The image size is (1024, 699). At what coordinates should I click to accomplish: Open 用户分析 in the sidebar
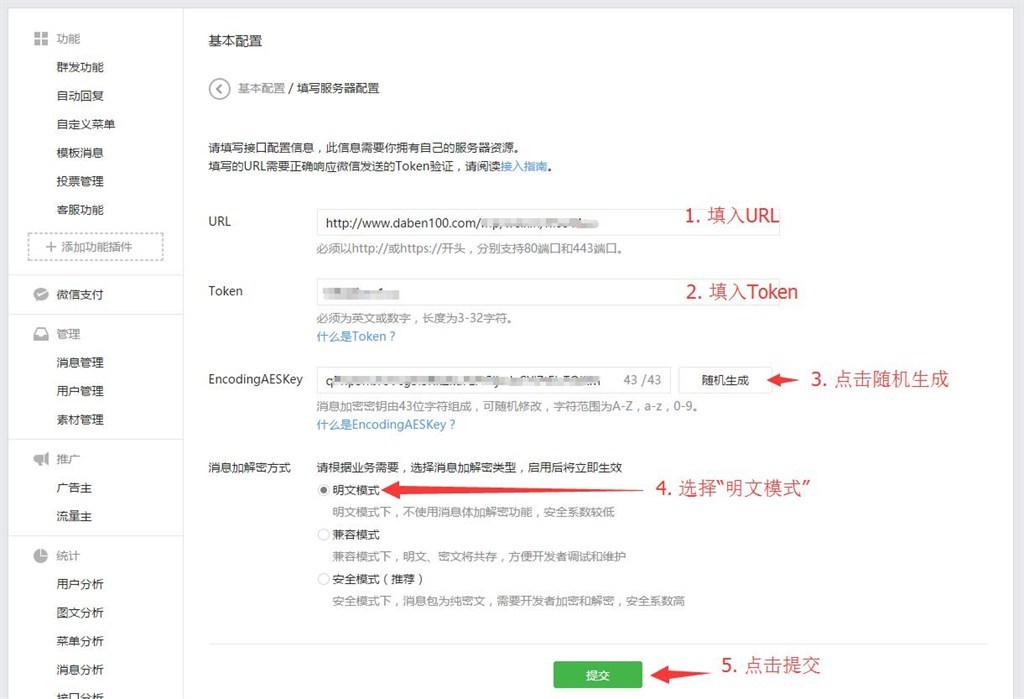(x=80, y=584)
